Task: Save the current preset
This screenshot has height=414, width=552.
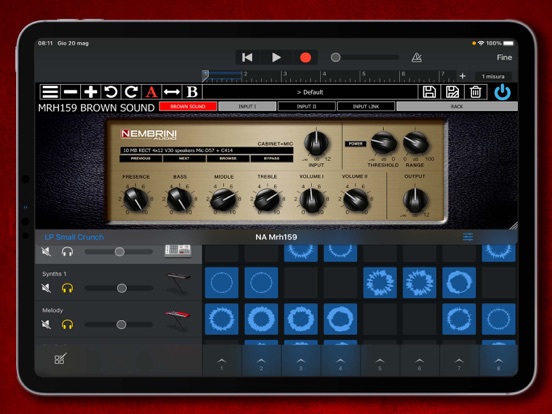Action: pos(429,92)
